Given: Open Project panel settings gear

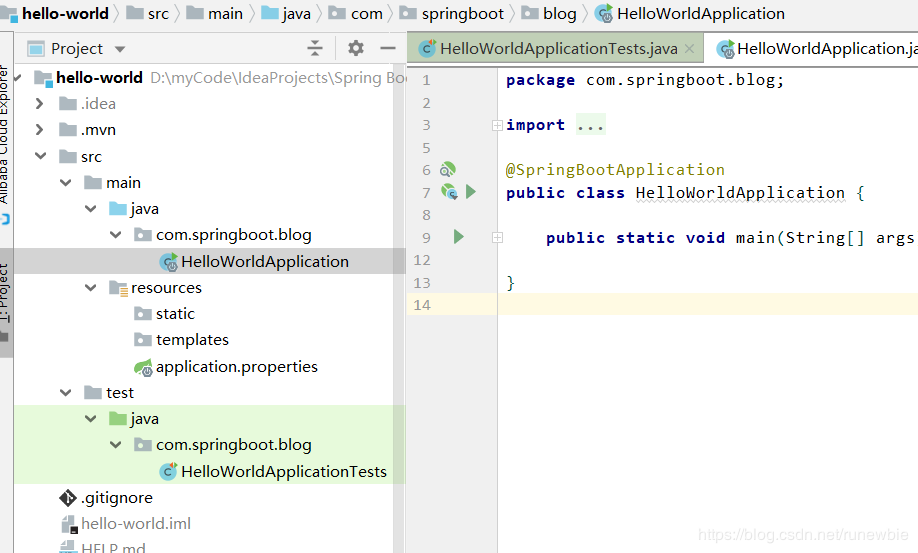Looking at the screenshot, I should [x=355, y=48].
